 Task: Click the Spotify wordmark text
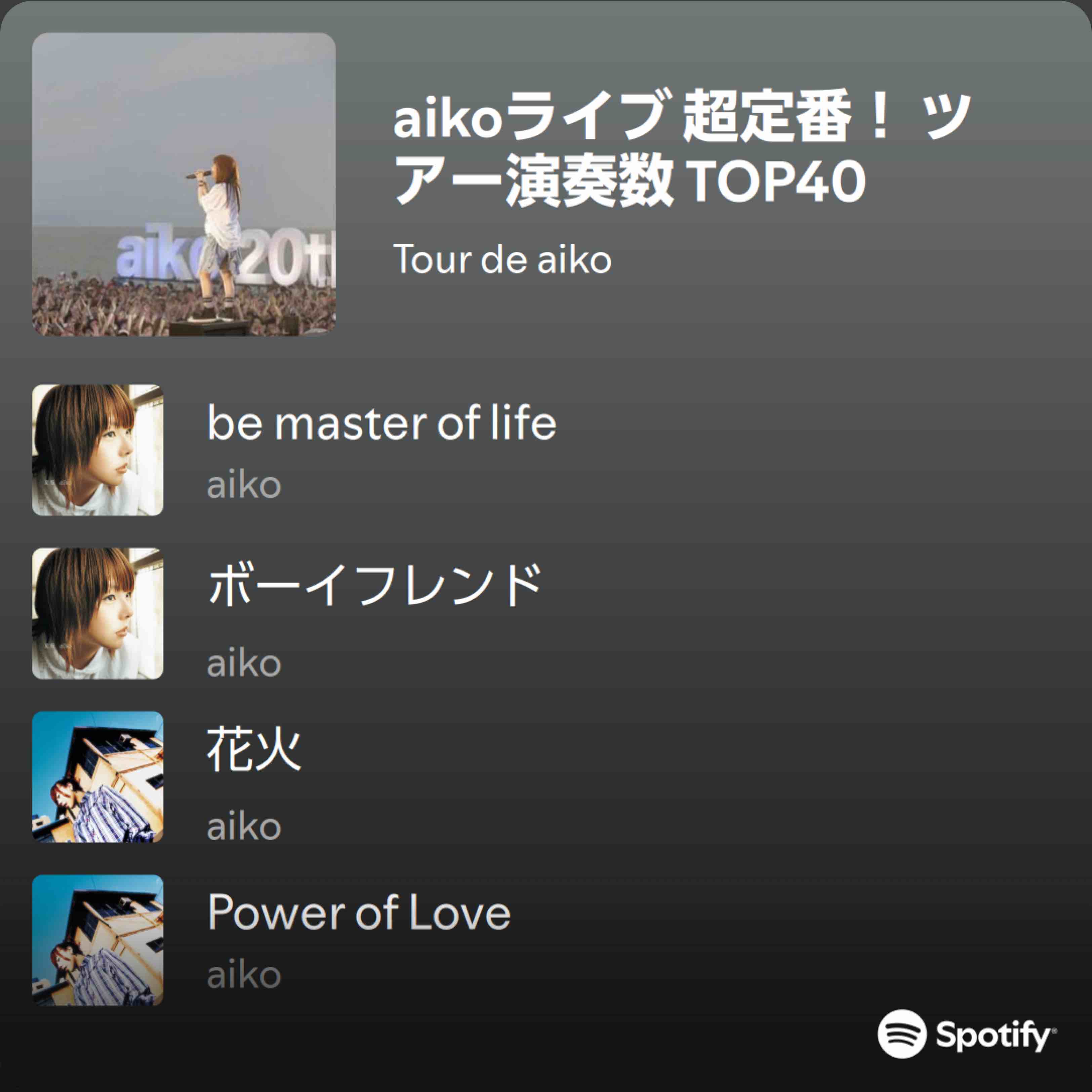click(993, 1035)
